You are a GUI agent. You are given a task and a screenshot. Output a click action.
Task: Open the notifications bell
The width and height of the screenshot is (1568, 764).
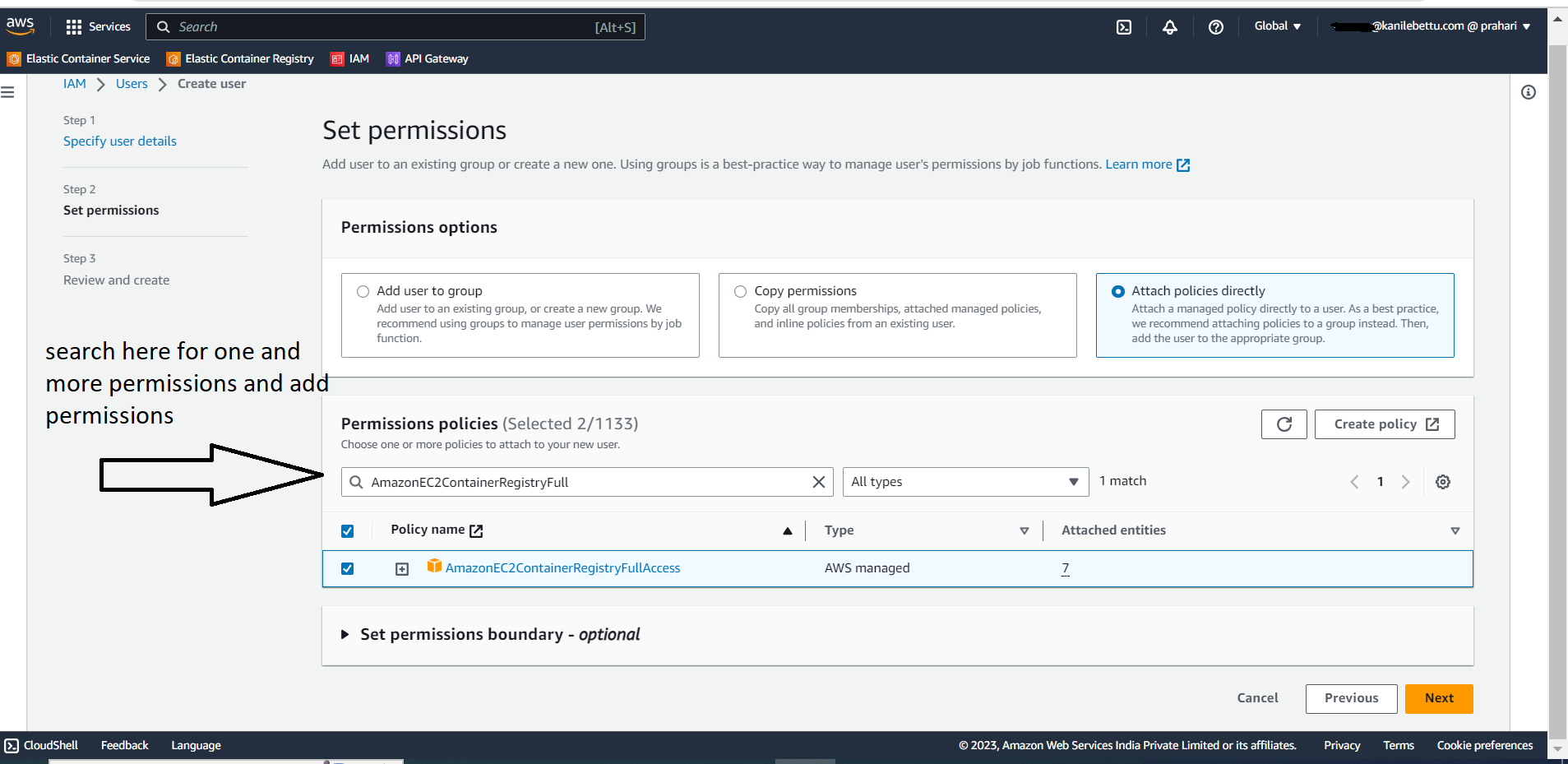click(x=1170, y=27)
